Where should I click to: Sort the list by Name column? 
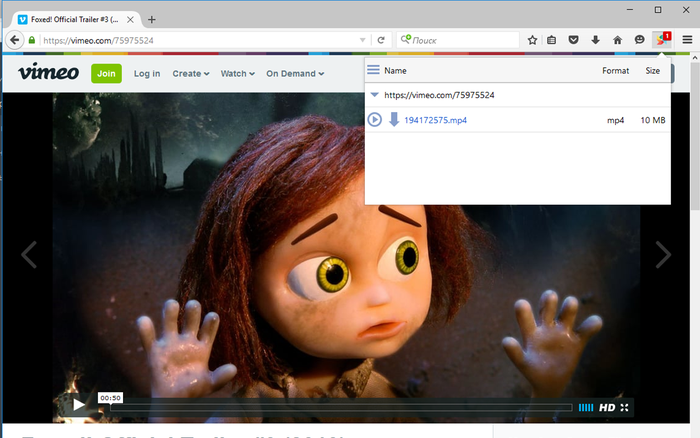coord(395,71)
